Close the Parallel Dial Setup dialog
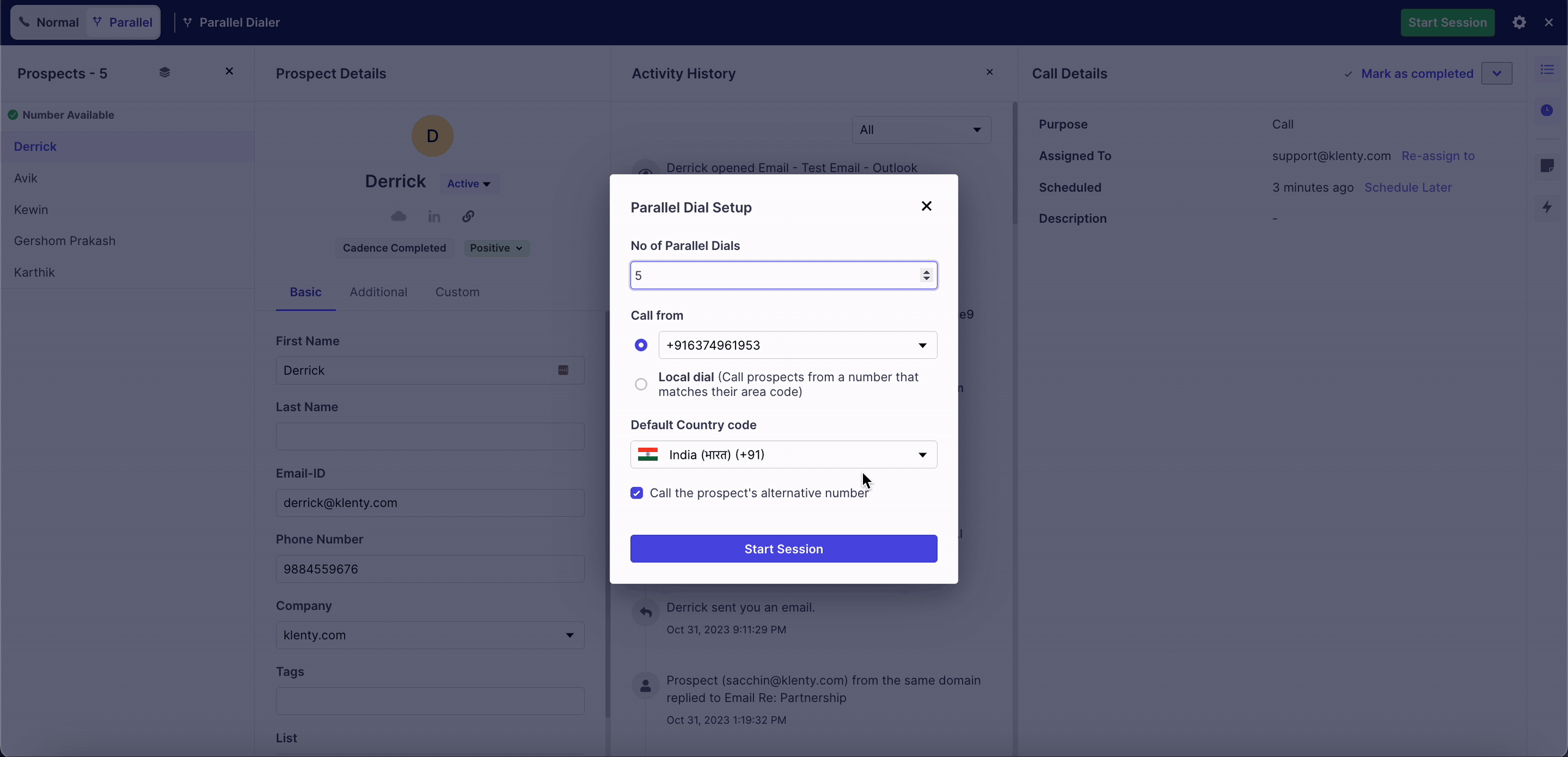1568x757 pixels. [926, 206]
